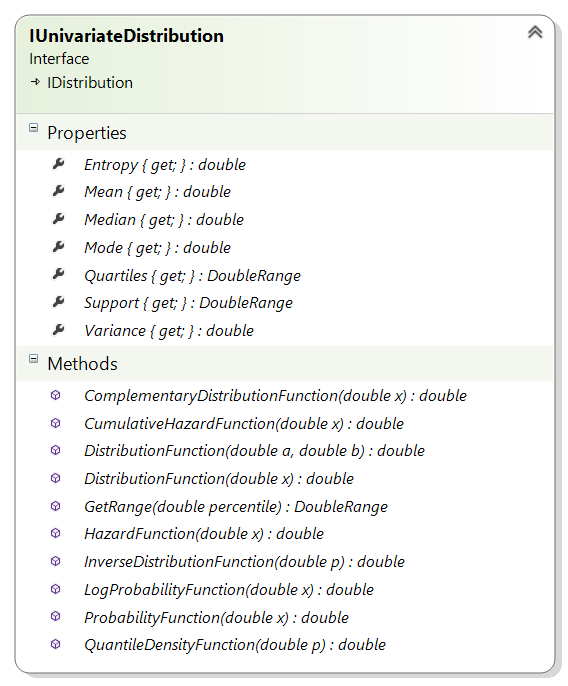The width and height of the screenshot is (568, 686).
Task: Collapse the Methods section
Action: [33, 359]
